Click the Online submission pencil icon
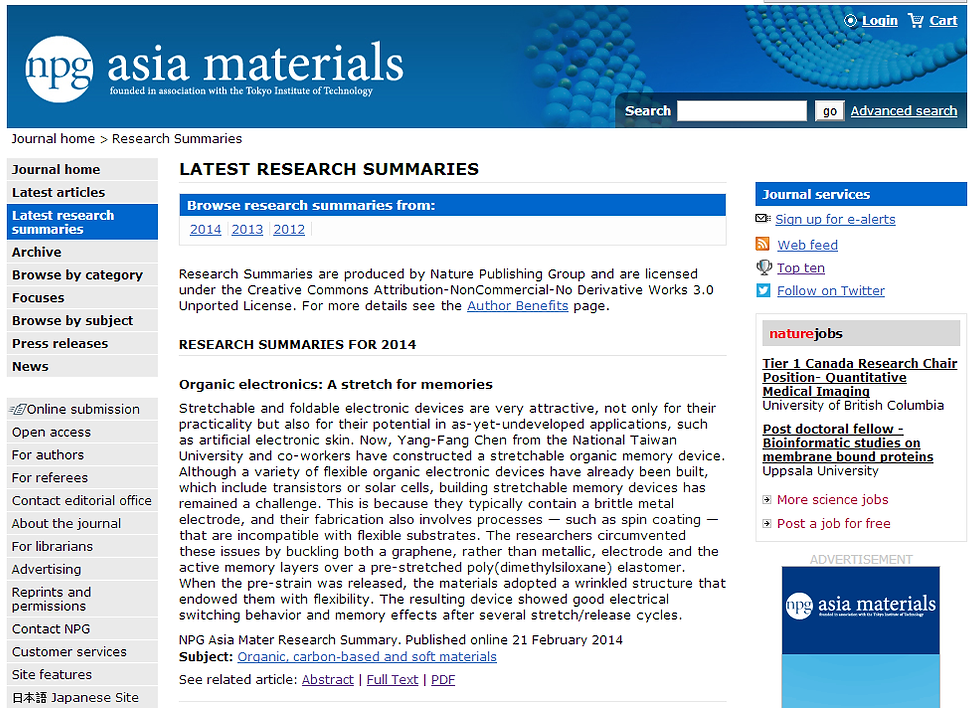 pos(18,409)
